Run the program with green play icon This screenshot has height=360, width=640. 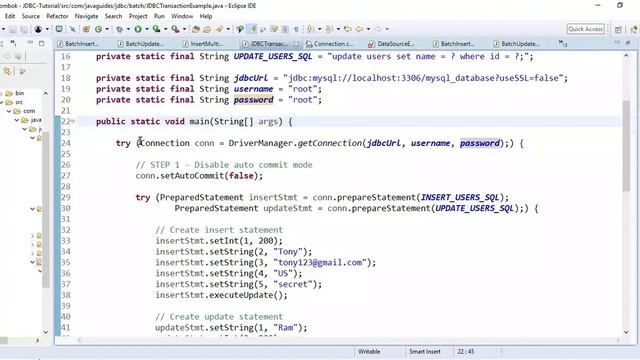(138, 29)
